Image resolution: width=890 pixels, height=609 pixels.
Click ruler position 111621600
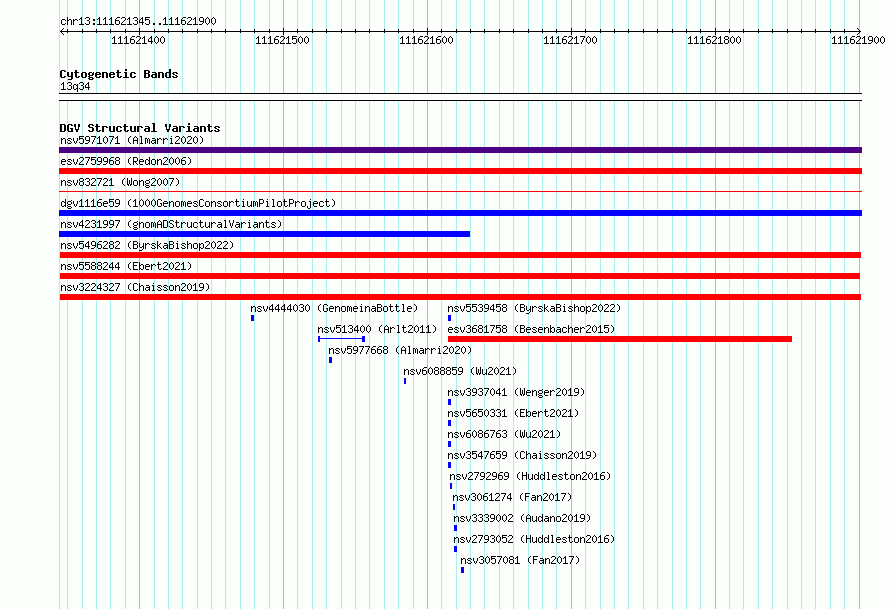(426, 40)
